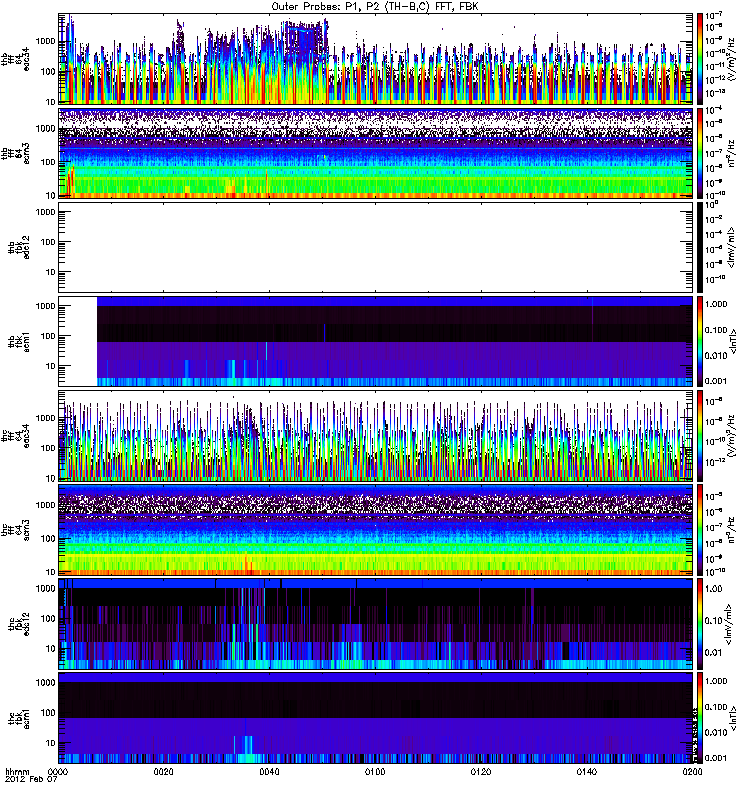Screen dimensions: 750x800
Task: Click the color bar beside thb scm3 panel
Action: click(700, 153)
